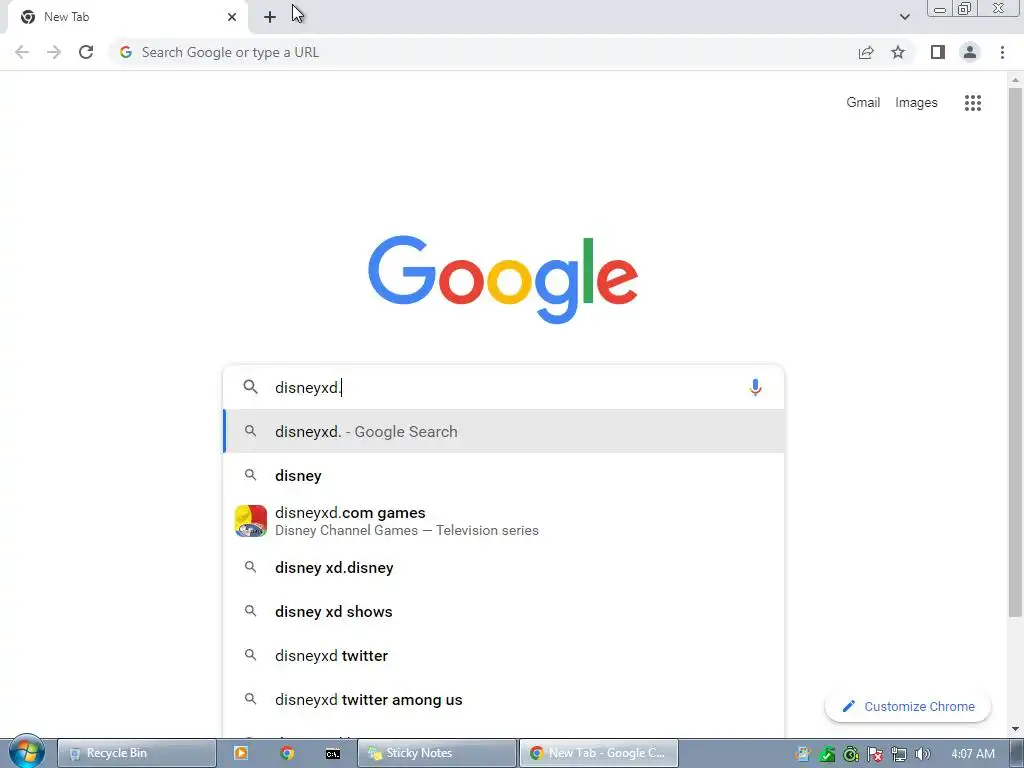Image resolution: width=1024 pixels, height=768 pixels.
Task: Pick the 'disney xd.disney' suggestion
Action: pos(504,568)
